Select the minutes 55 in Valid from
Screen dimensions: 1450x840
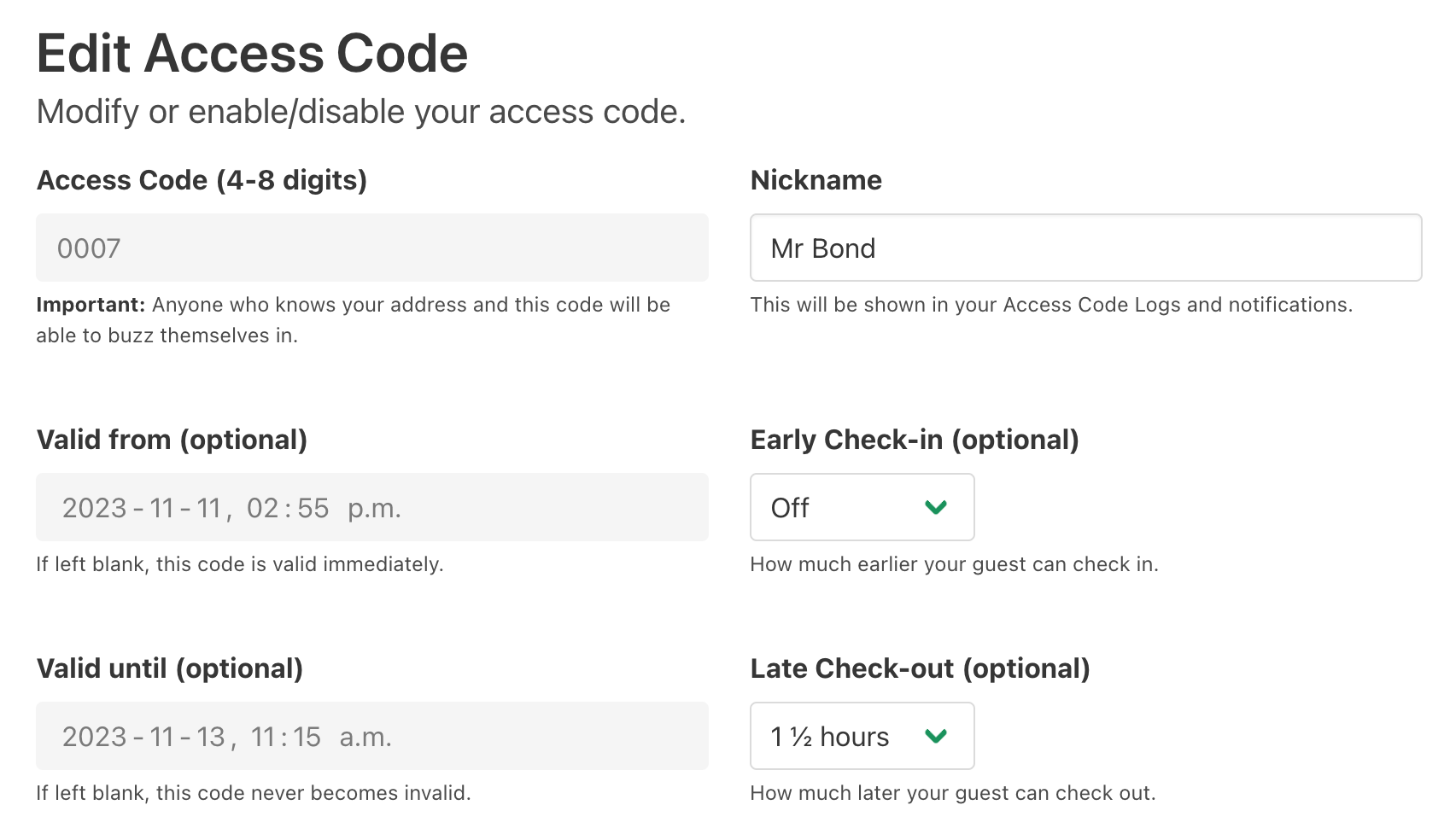pos(313,509)
